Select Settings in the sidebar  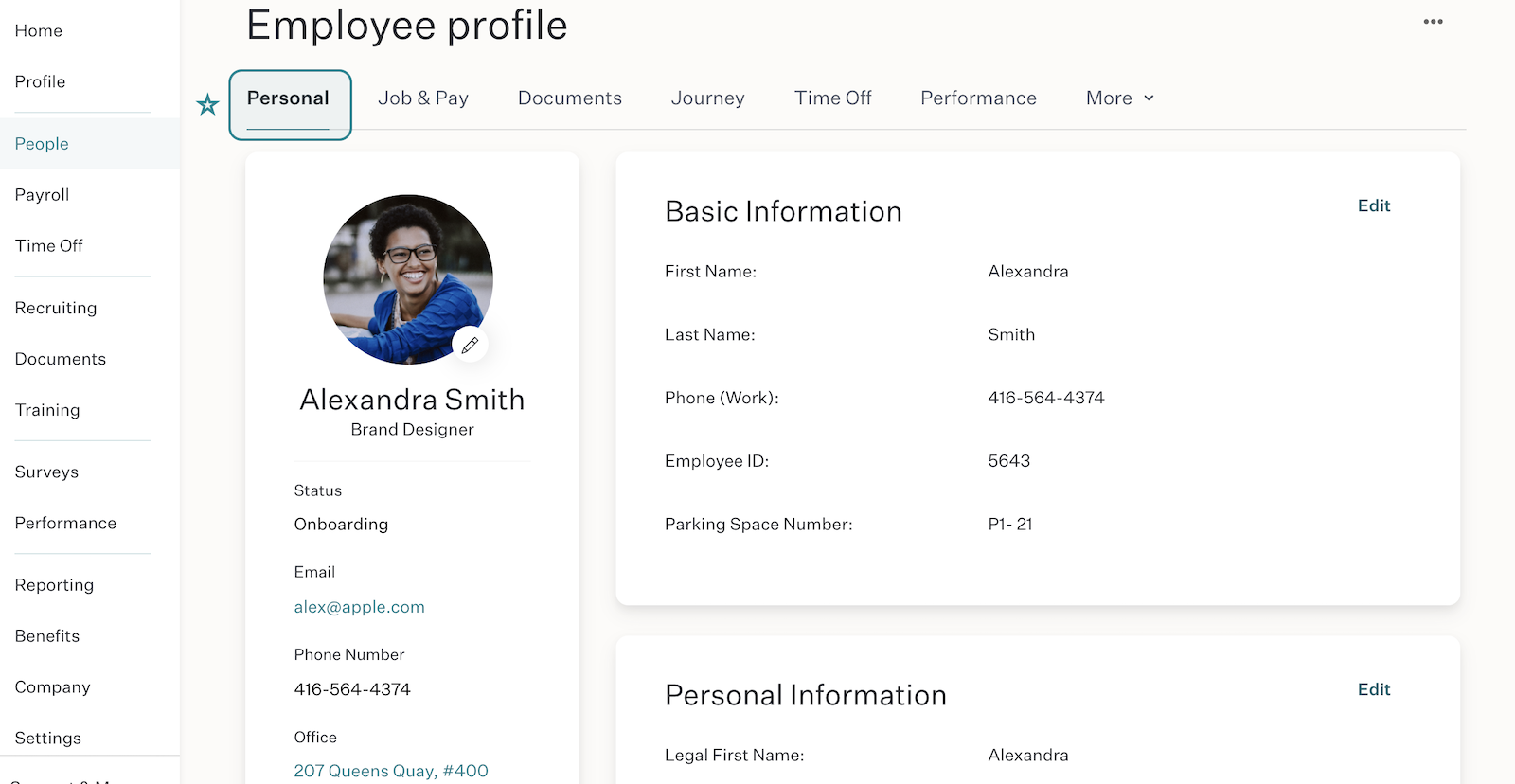[48, 738]
